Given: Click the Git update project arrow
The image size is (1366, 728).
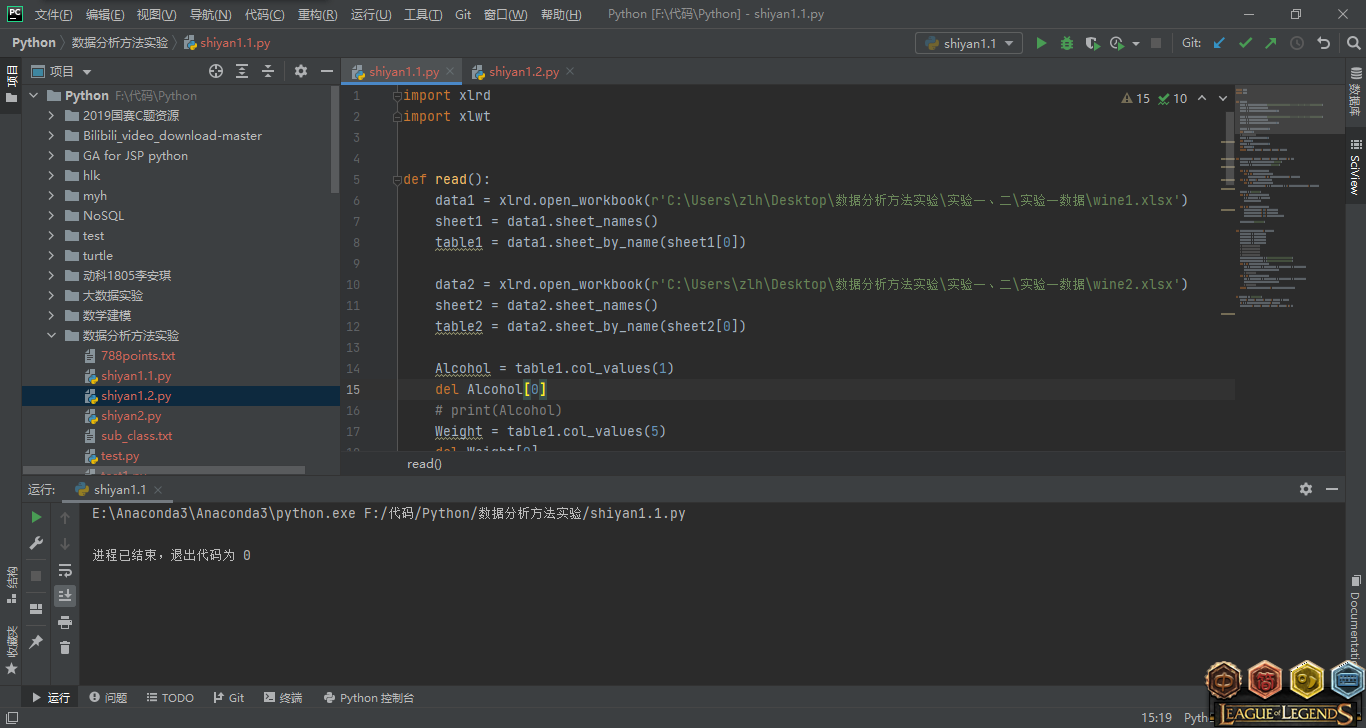Looking at the screenshot, I should 1219,43.
